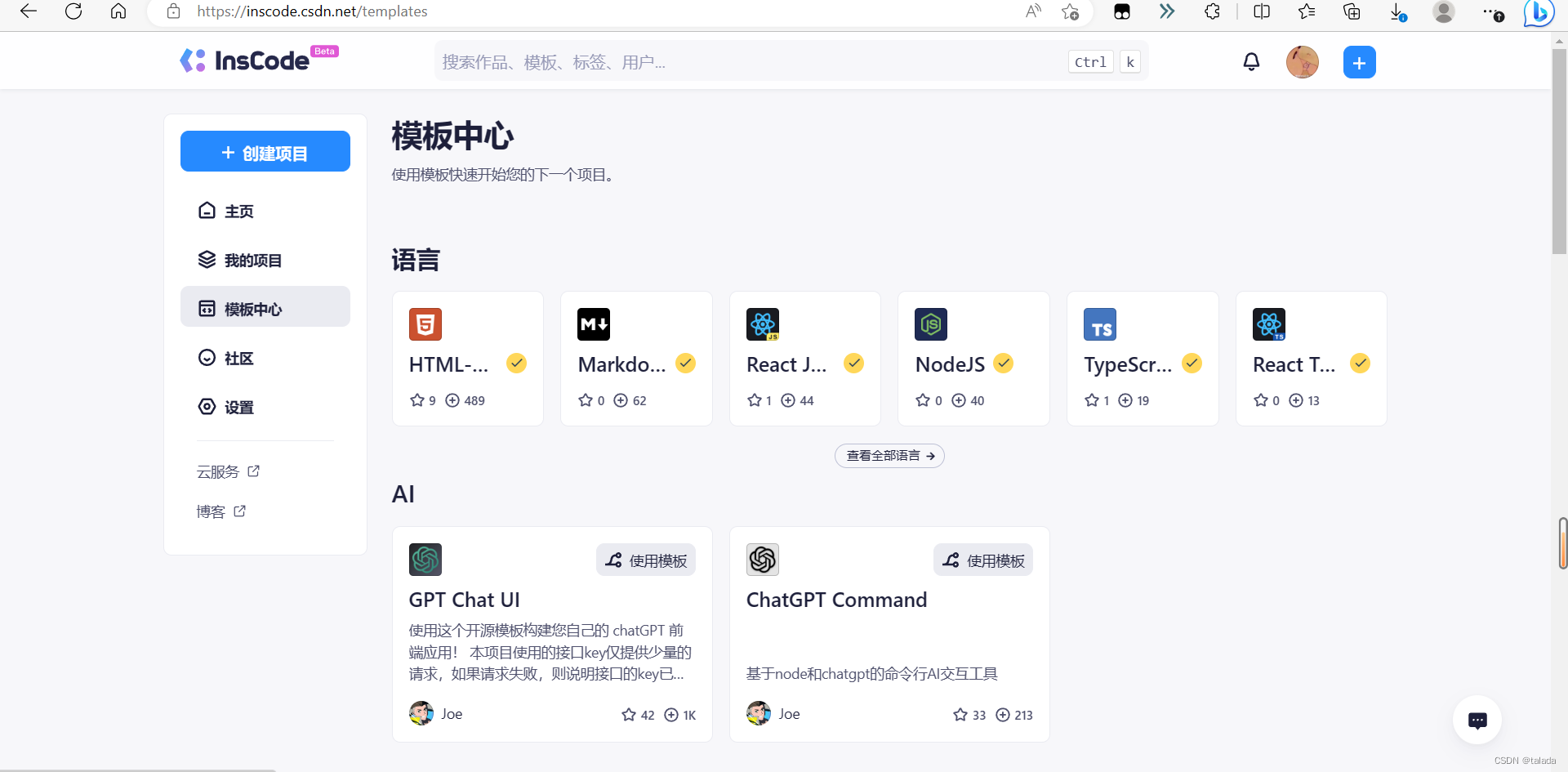Open the notification bell

click(1252, 61)
